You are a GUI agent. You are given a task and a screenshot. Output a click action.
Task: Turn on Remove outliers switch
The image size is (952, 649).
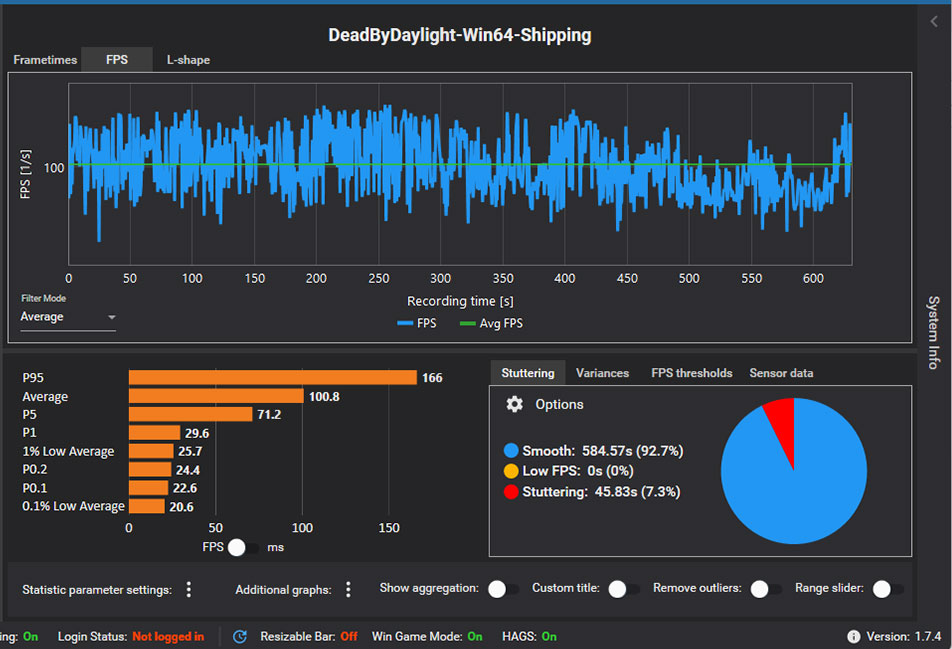[x=766, y=590]
